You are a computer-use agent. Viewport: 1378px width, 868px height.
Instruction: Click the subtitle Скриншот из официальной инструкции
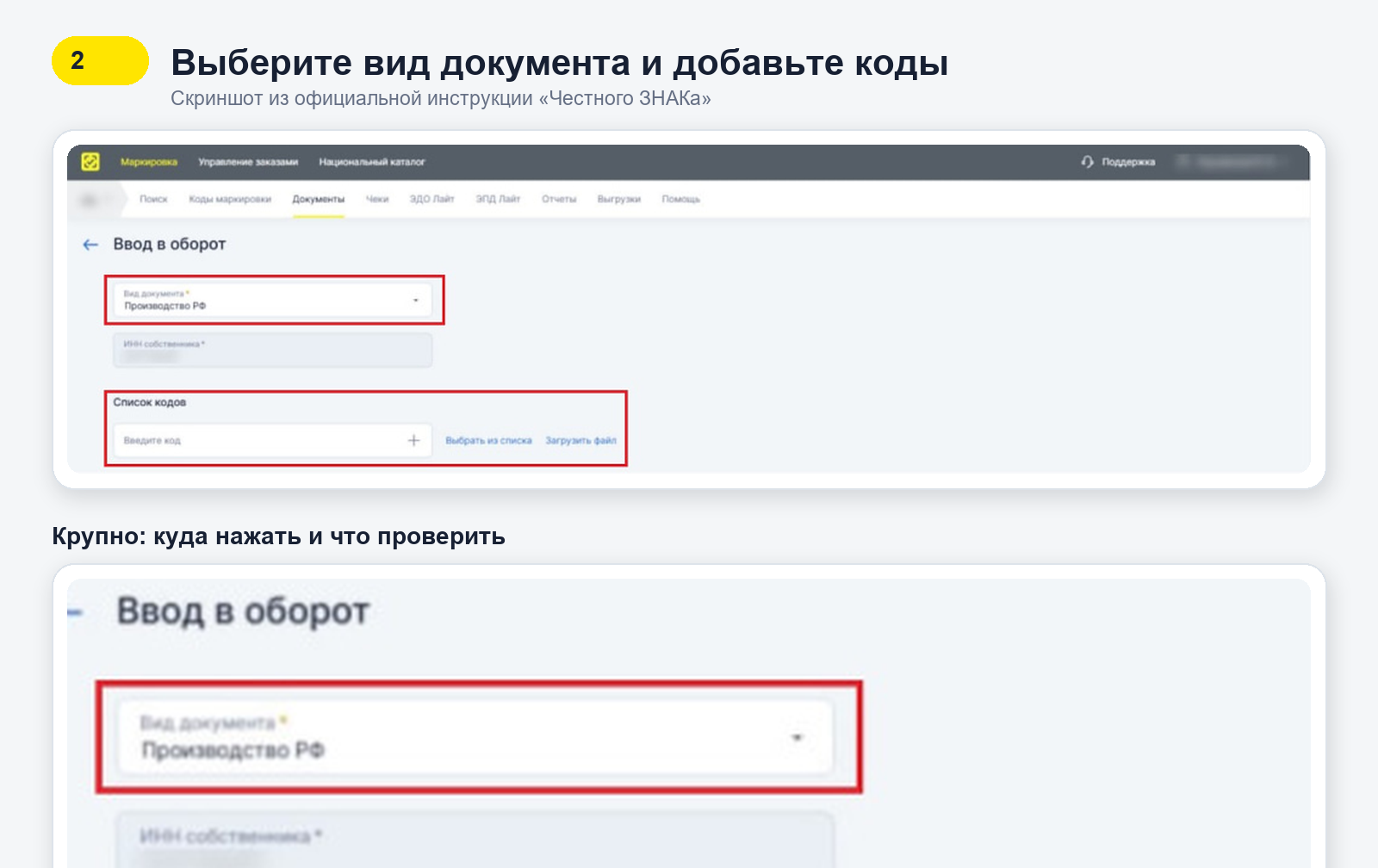[x=441, y=98]
